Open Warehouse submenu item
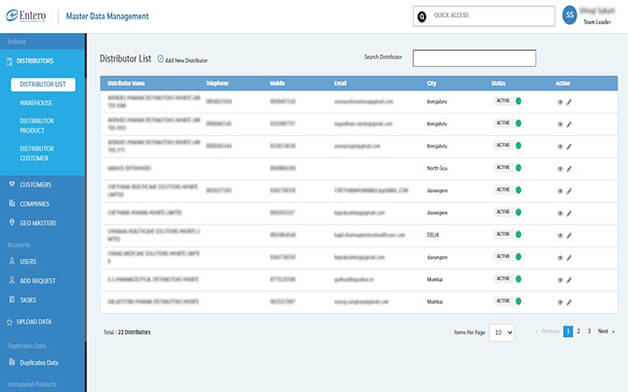Image resolution: width=628 pixels, height=392 pixels. tap(36, 103)
